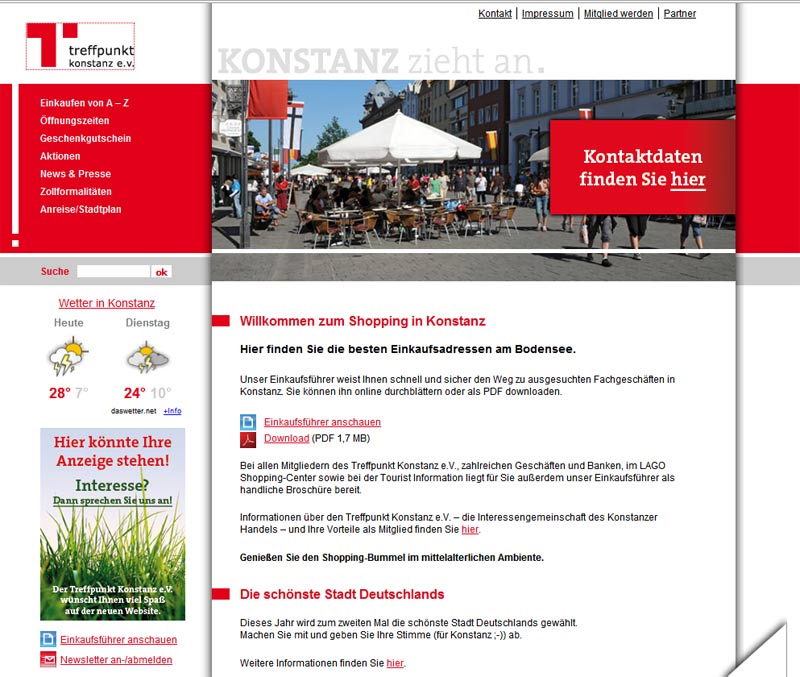800x677 pixels.
Task: Click the daswetter.net attribution text
Action: 134,411
